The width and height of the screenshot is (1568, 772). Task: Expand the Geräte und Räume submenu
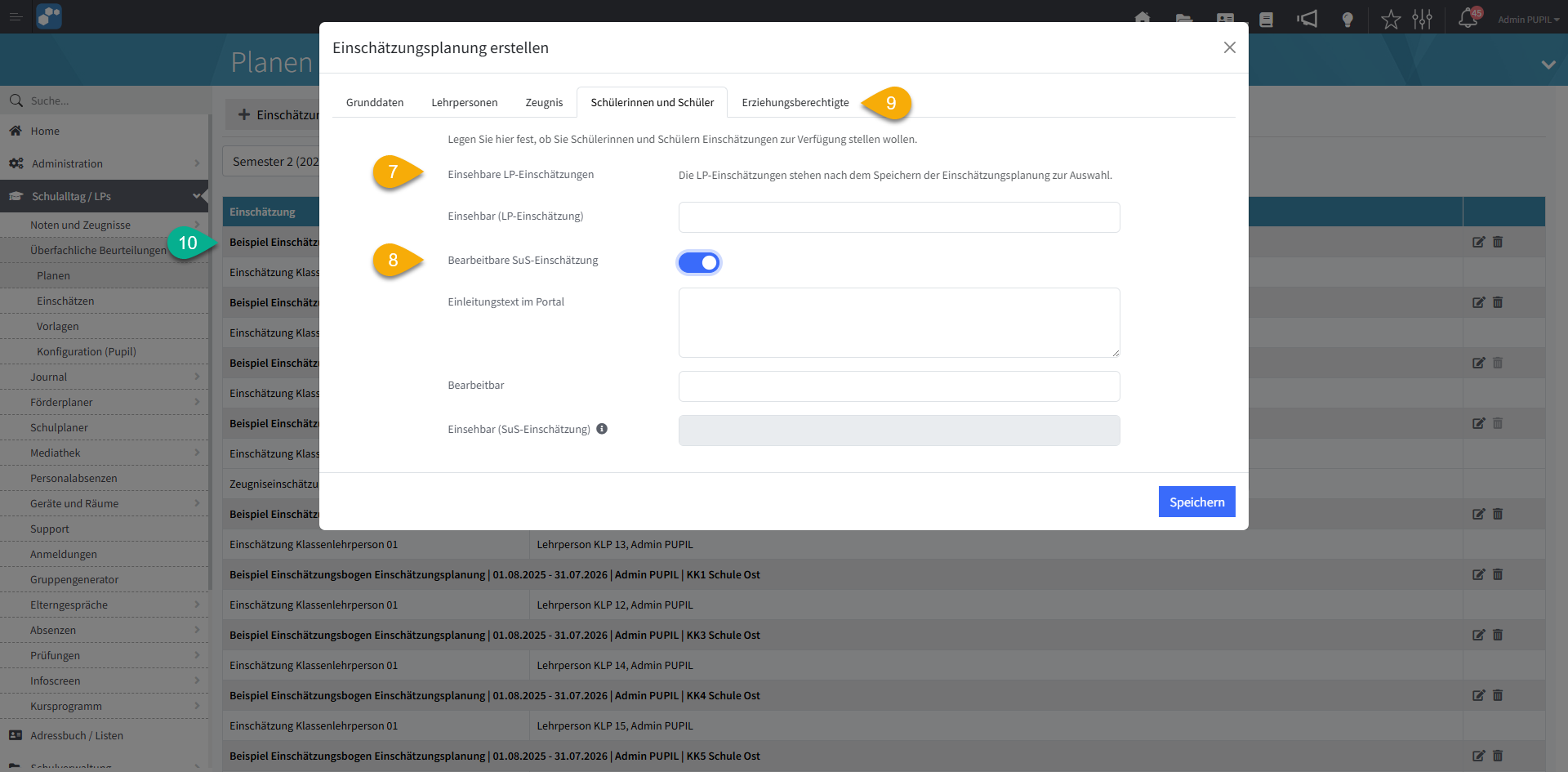(197, 503)
